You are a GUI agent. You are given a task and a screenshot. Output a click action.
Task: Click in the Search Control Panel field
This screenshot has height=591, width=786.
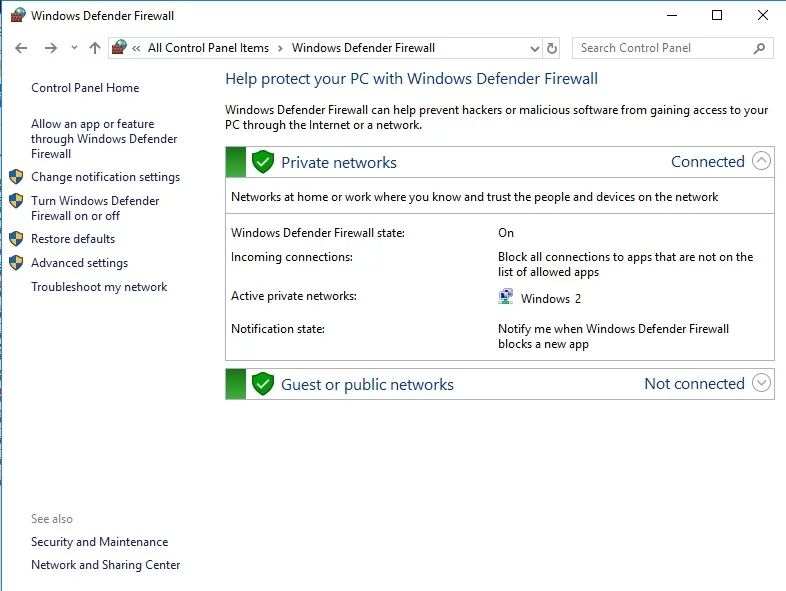coord(660,48)
